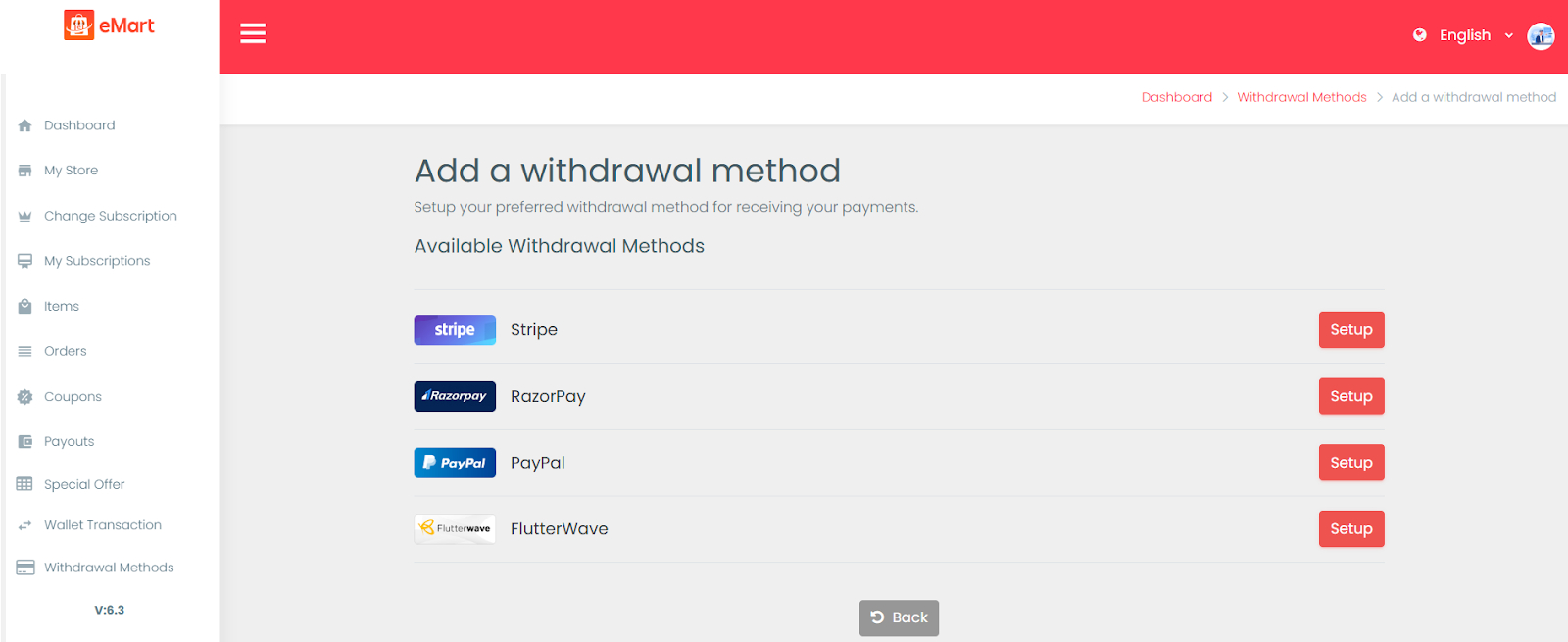Click the Dashboard home icon in sidebar
Screen dimensions: 1568x642
click(25, 125)
